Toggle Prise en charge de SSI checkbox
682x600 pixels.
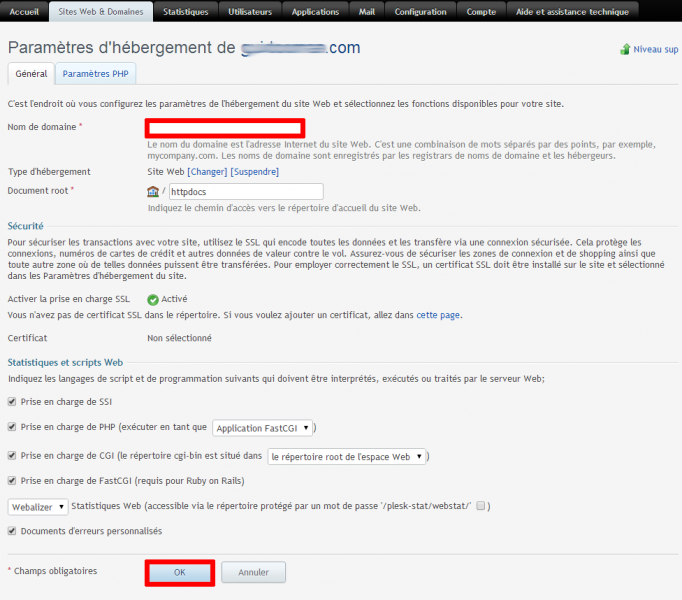pos(12,401)
